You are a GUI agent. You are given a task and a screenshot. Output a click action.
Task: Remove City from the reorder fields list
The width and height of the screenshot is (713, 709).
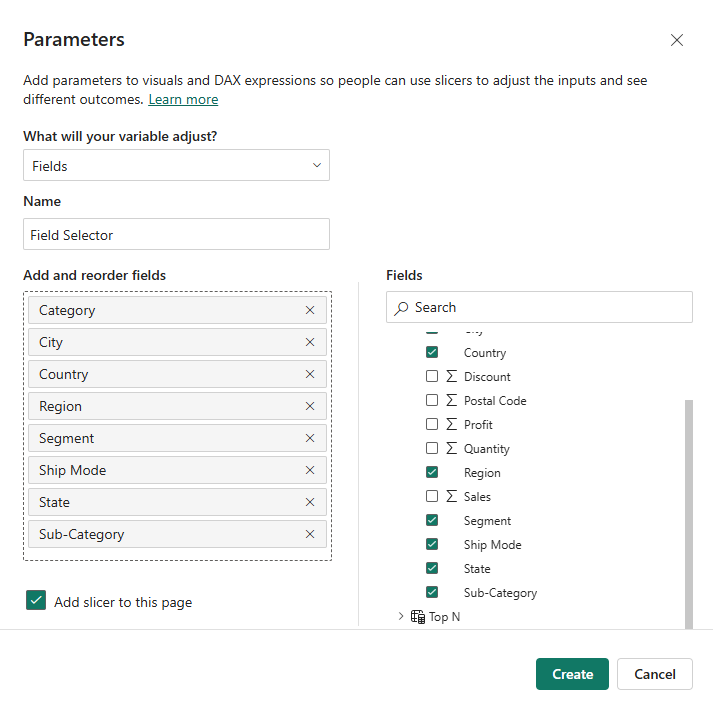(310, 342)
